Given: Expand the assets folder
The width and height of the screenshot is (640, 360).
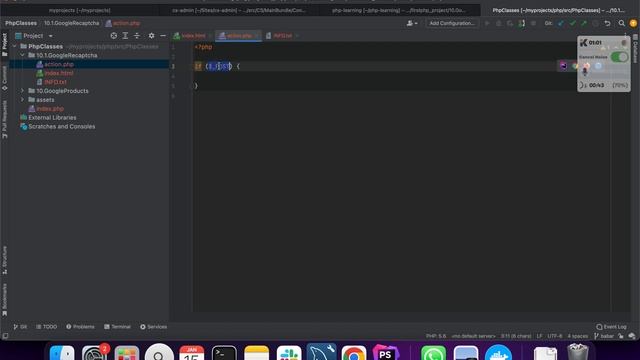Looking at the screenshot, I should [x=22, y=100].
